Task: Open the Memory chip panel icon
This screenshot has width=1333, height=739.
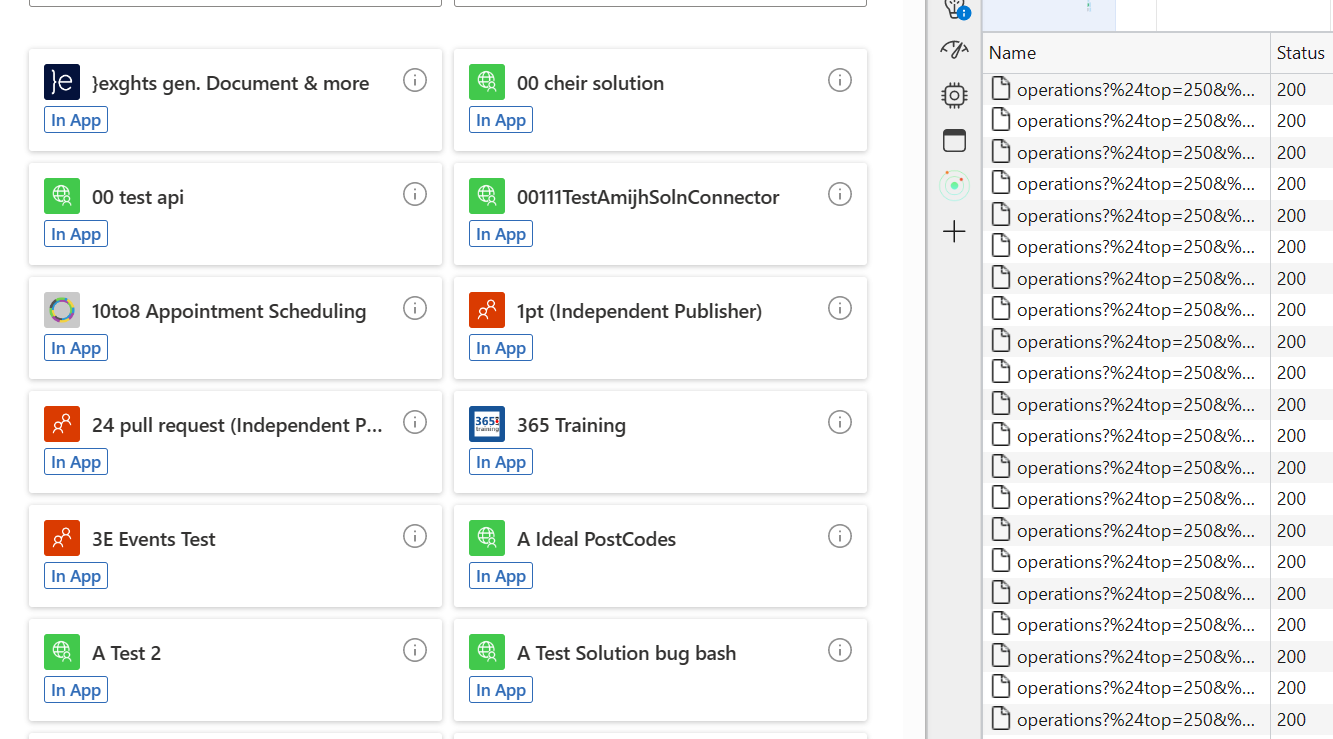Action: point(954,95)
